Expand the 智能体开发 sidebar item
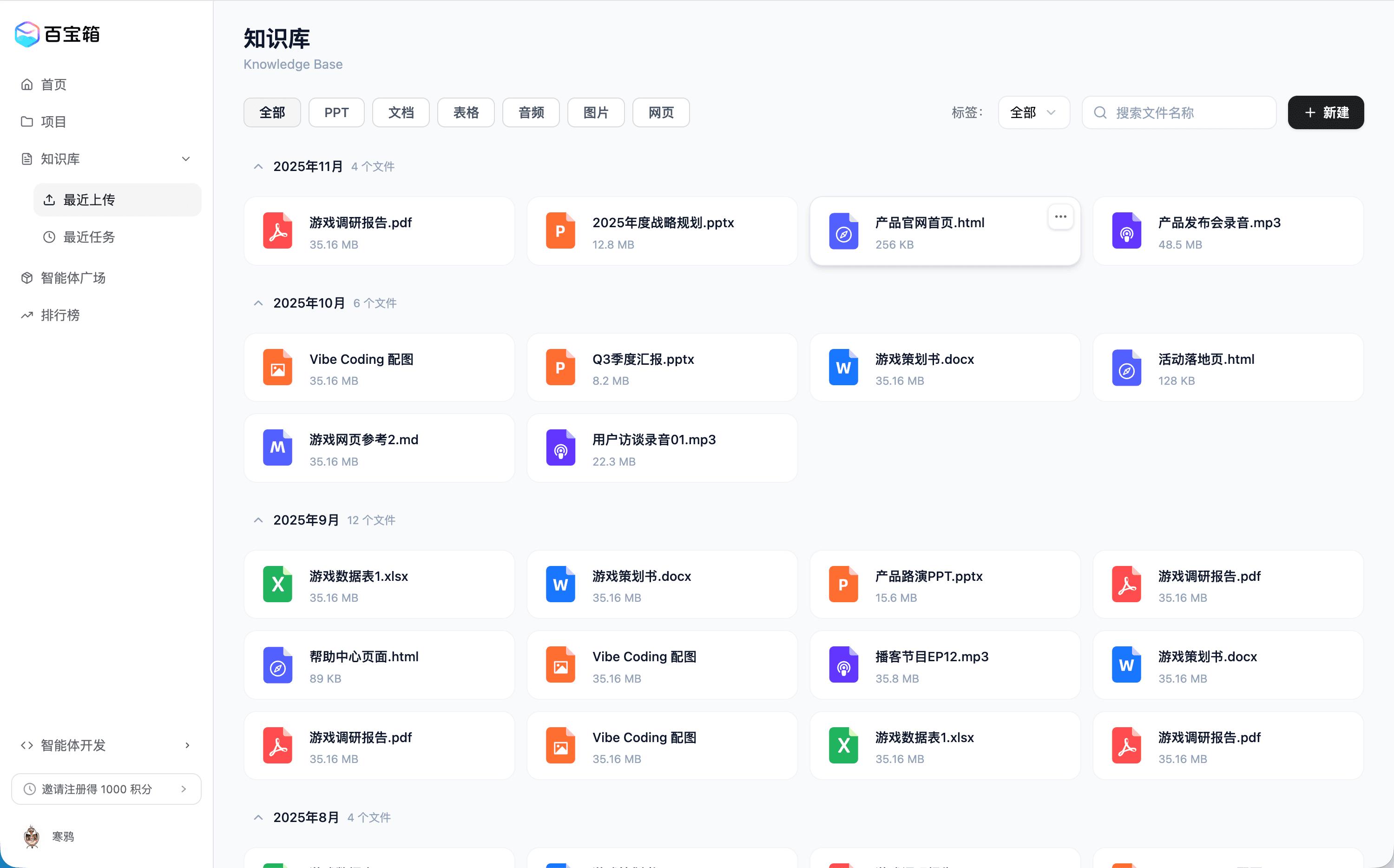 188,744
